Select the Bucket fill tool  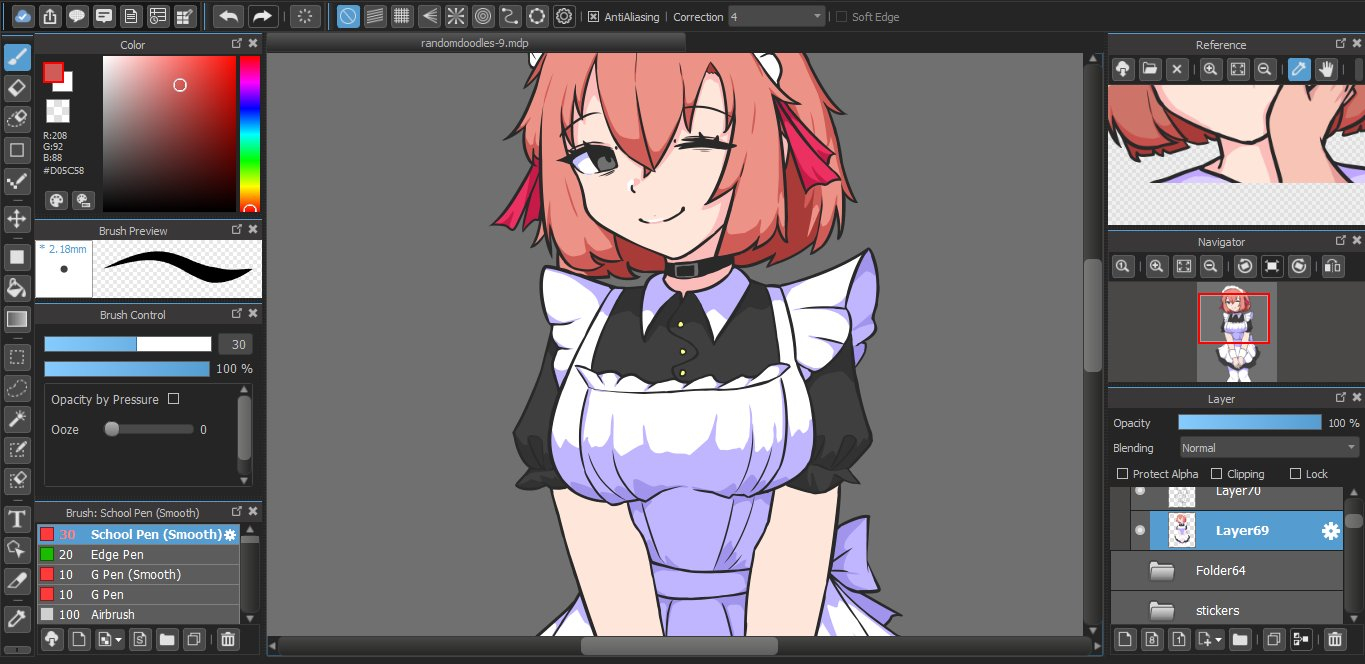click(x=17, y=289)
